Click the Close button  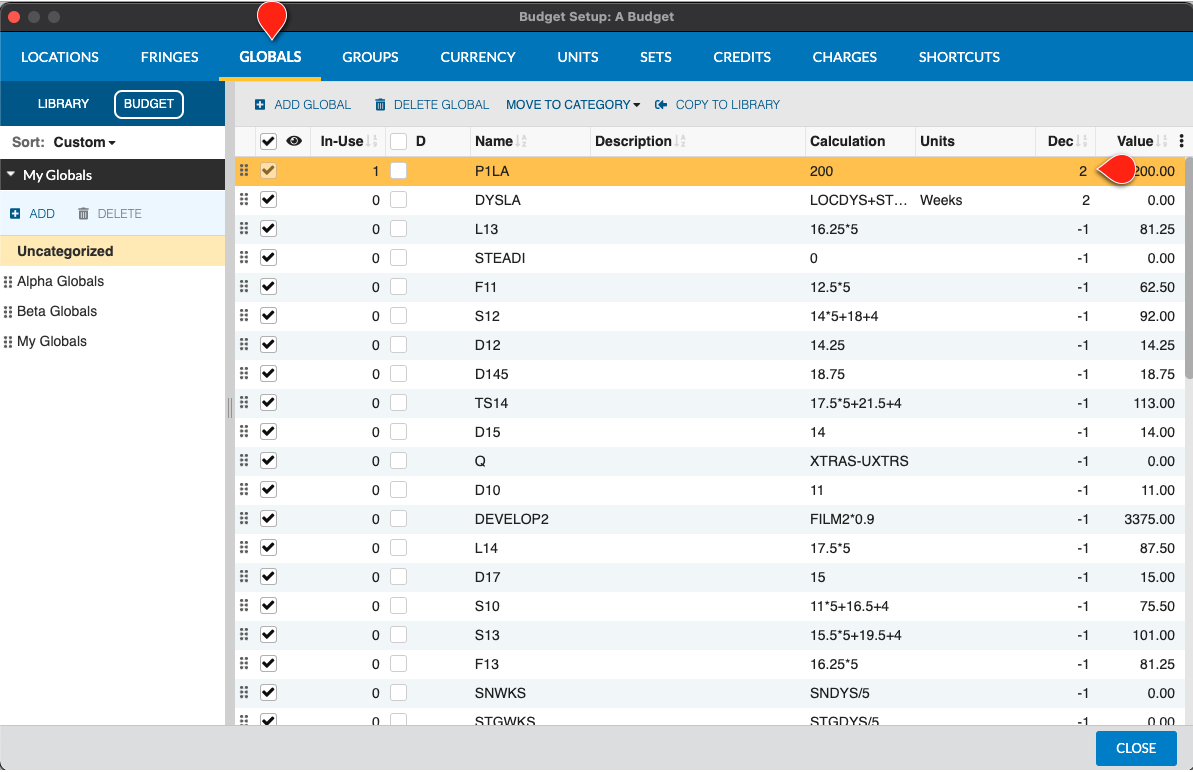1136,748
